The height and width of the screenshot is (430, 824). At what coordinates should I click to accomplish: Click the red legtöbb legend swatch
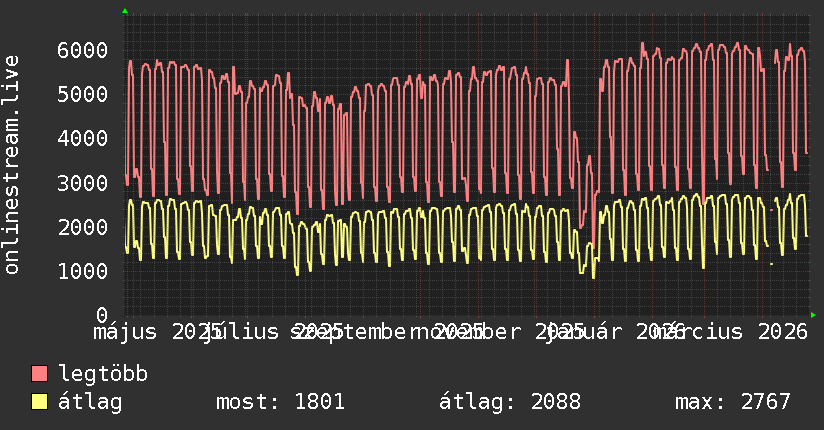(x=39, y=374)
